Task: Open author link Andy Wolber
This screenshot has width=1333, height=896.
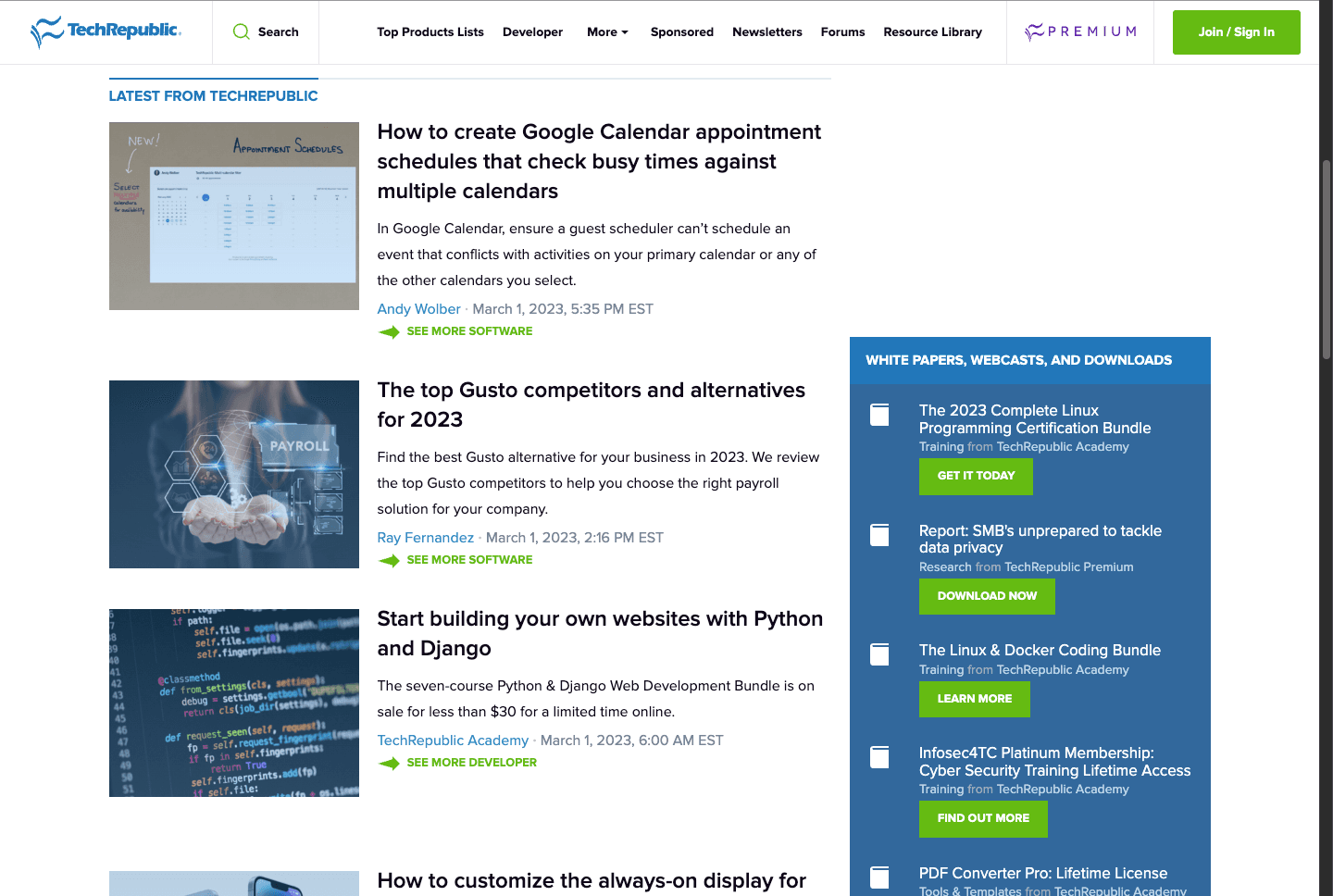Action: click(x=418, y=309)
